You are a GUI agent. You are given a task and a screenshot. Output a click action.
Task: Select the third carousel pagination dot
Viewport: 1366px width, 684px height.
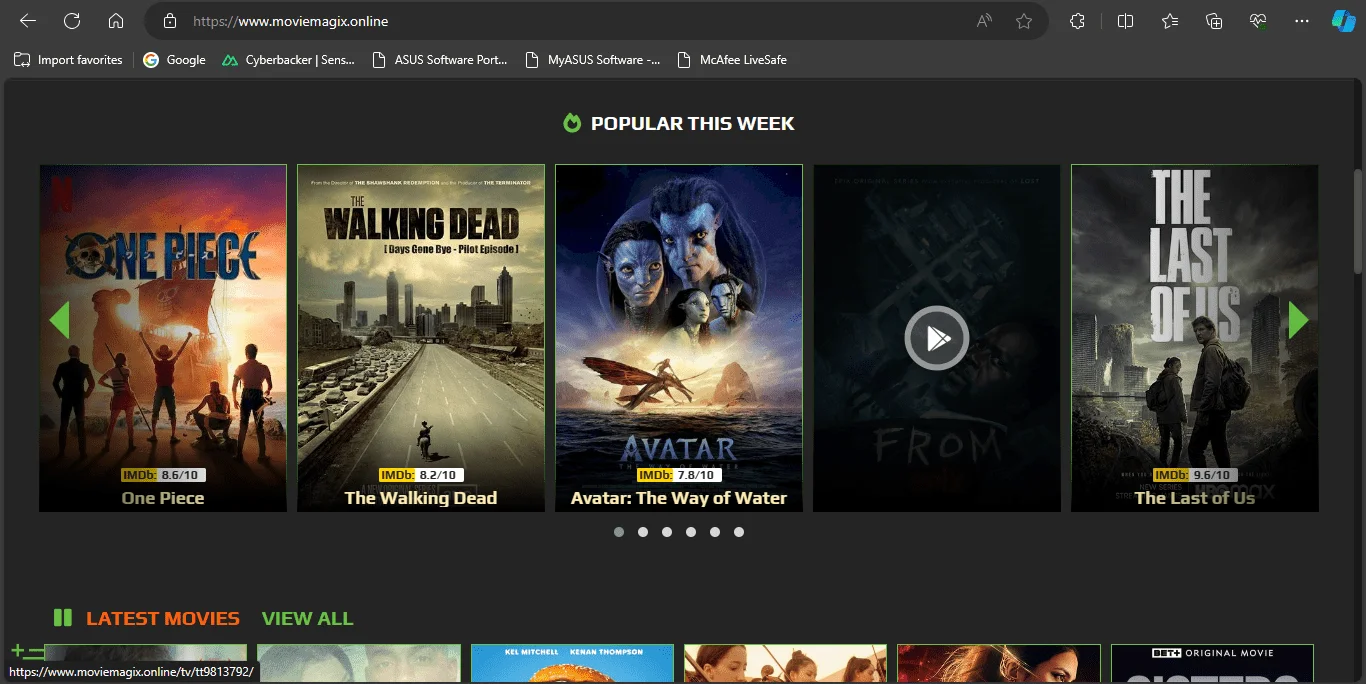667,532
